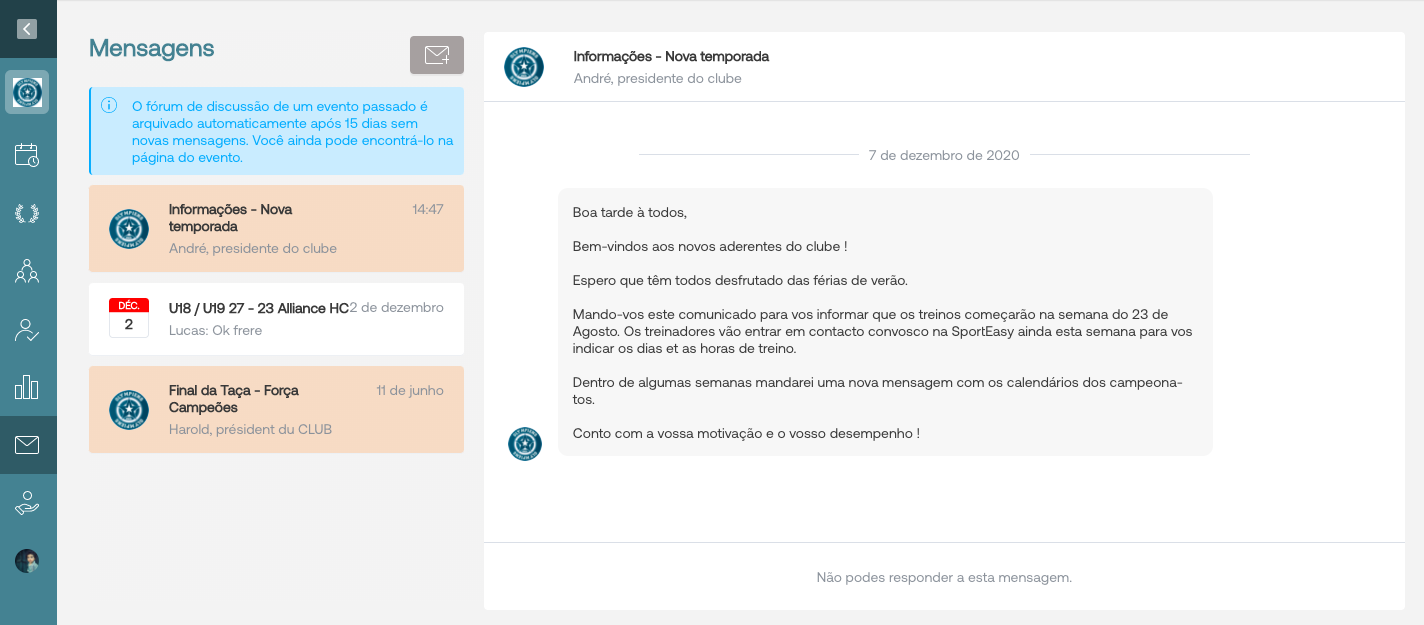Open the hand-holding-person sponsorship icon
The image size is (1424, 625).
pos(27,503)
